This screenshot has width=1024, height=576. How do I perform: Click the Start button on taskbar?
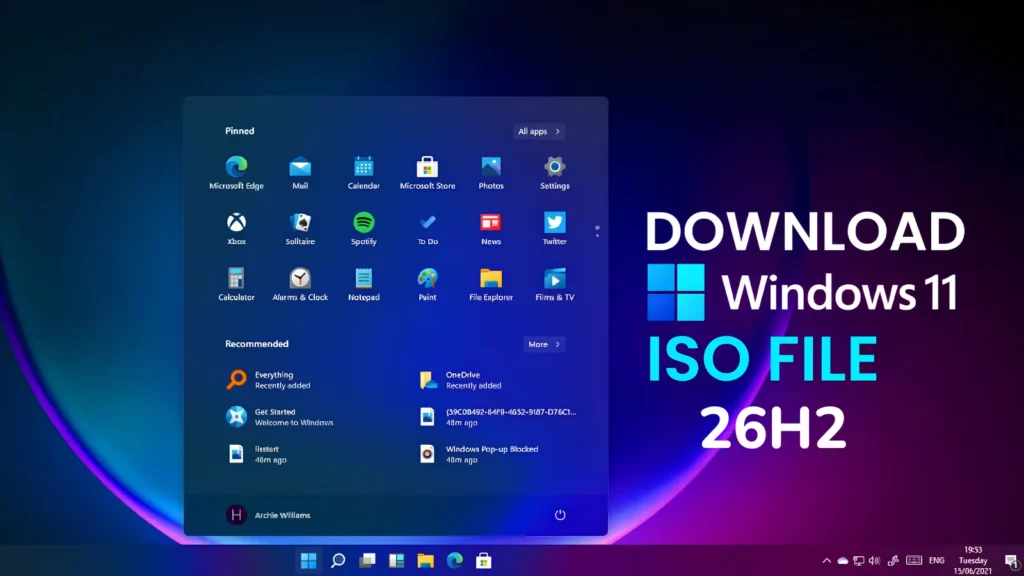click(x=308, y=560)
